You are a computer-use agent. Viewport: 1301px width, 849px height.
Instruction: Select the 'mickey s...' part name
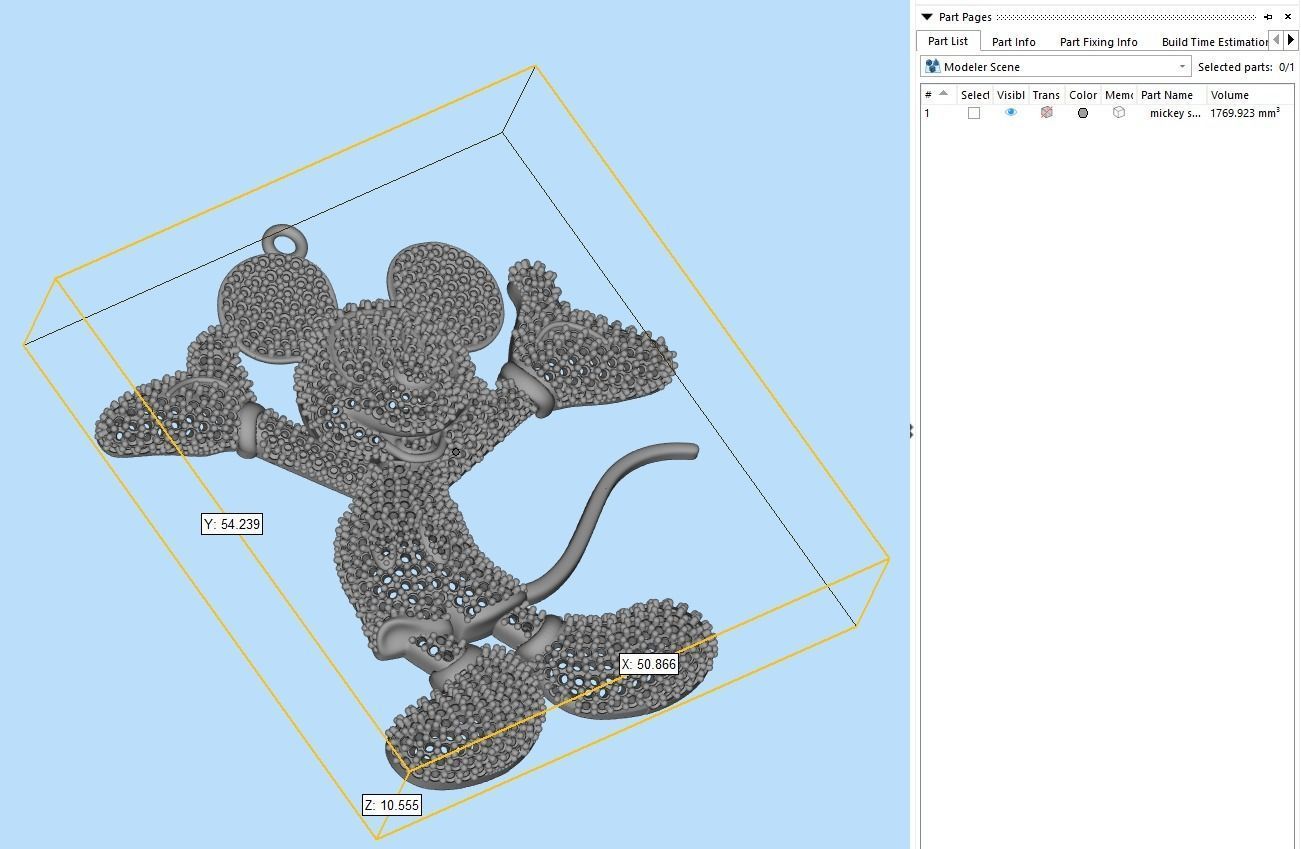tap(1175, 113)
